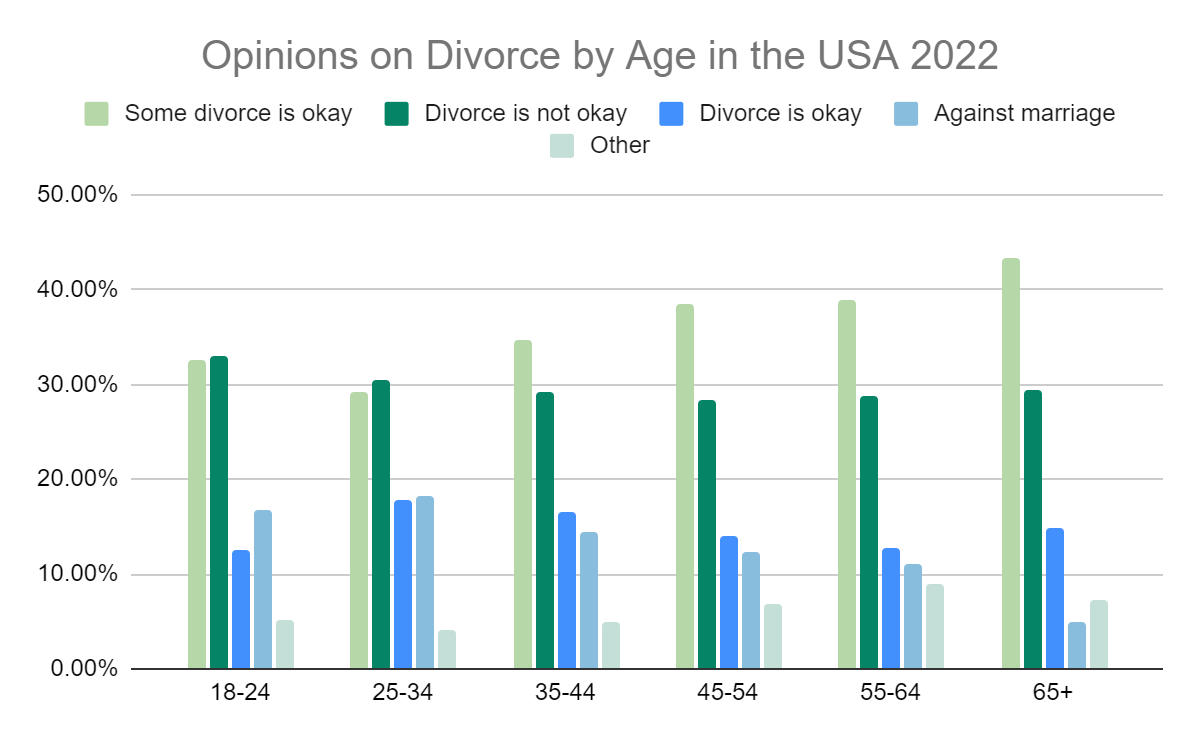The width and height of the screenshot is (1200, 742).
Task: Select the 'Against marriage' legend text
Action: (1024, 113)
